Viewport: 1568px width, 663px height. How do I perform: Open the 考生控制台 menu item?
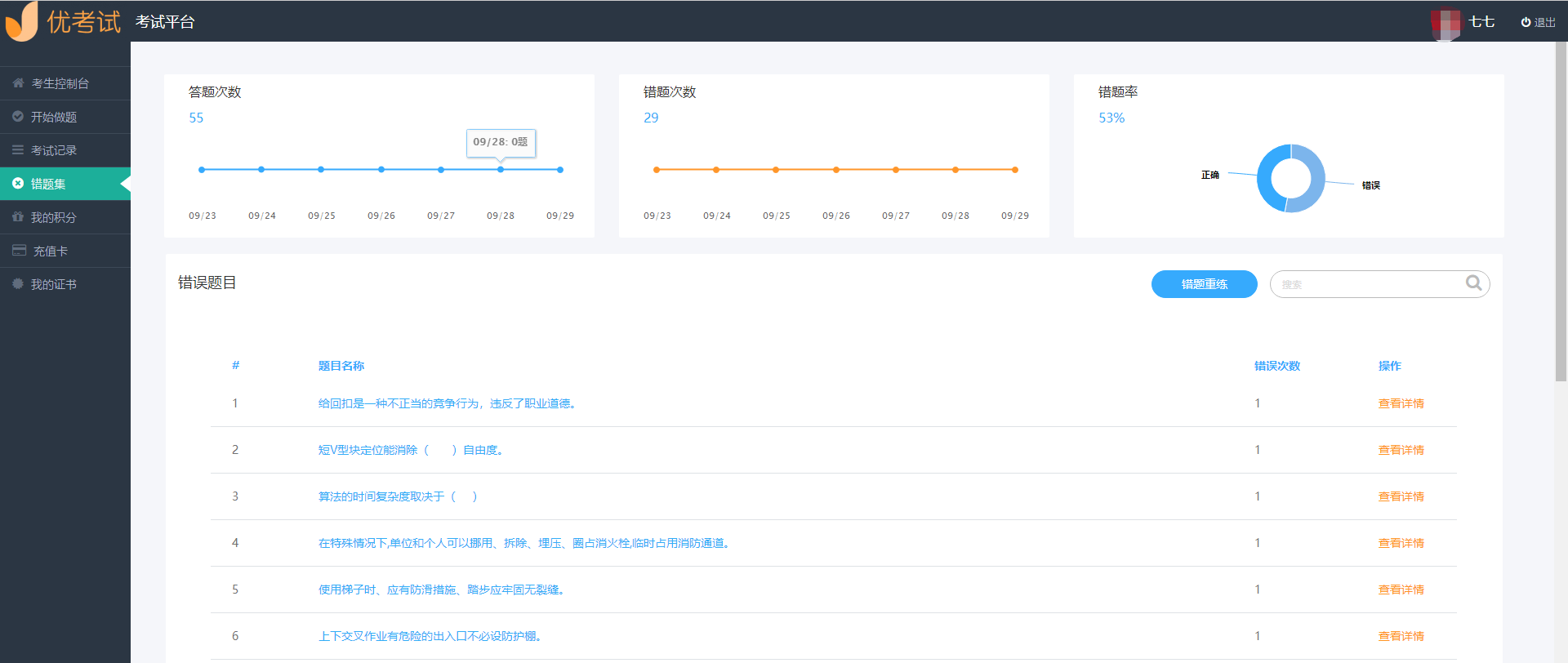click(x=65, y=83)
